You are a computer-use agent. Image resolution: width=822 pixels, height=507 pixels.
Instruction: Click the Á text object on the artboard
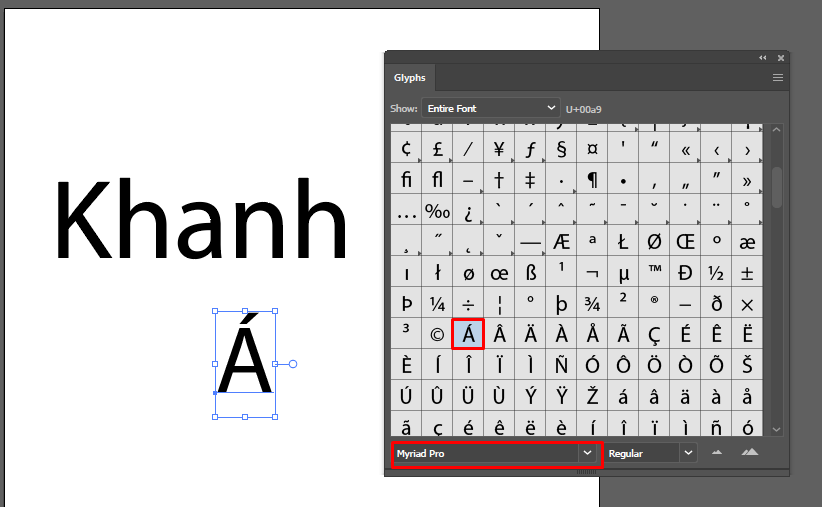coord(245,362)
